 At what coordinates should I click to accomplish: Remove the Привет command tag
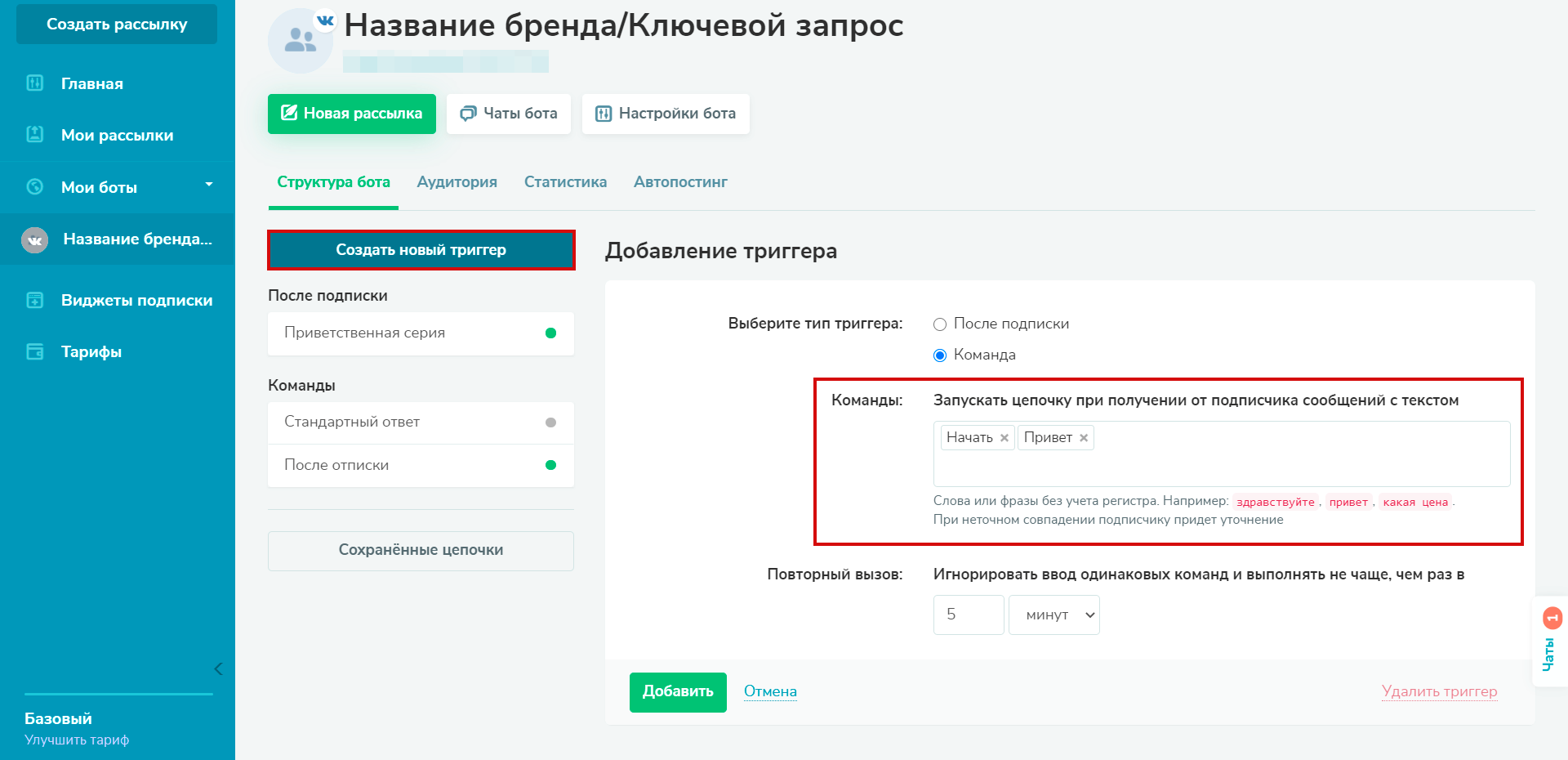coord(1084,438)
